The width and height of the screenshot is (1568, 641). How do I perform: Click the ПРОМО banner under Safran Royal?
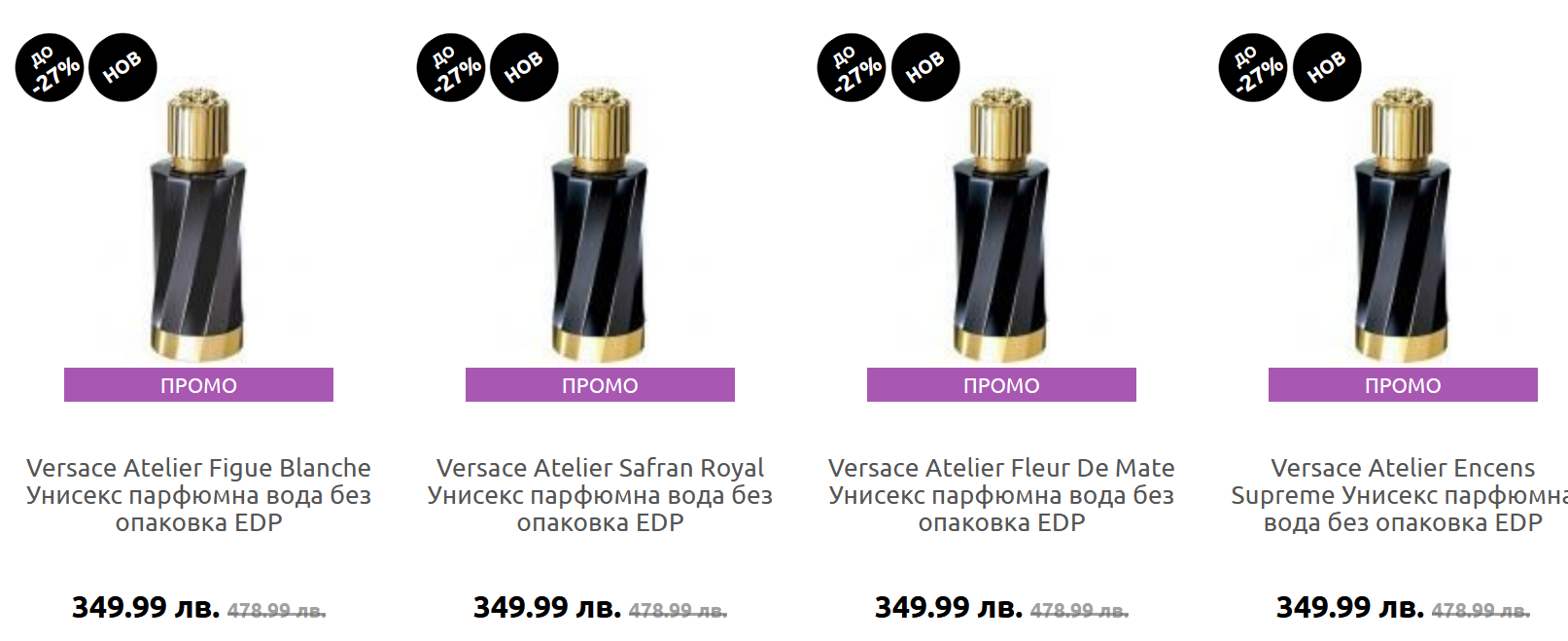pos(600,385)
